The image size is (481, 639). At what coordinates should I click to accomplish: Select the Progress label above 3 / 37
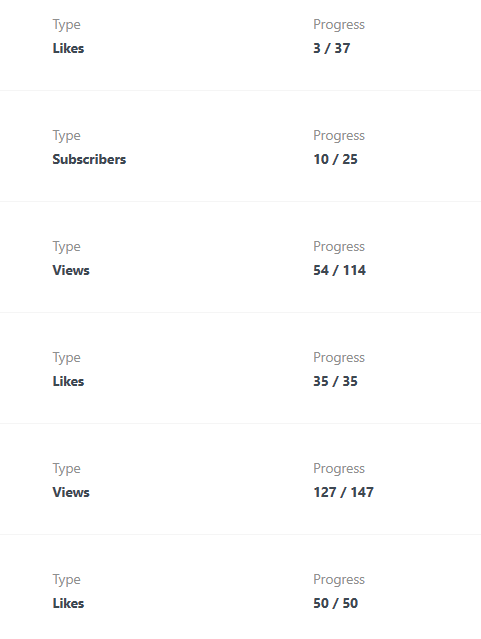339,25
